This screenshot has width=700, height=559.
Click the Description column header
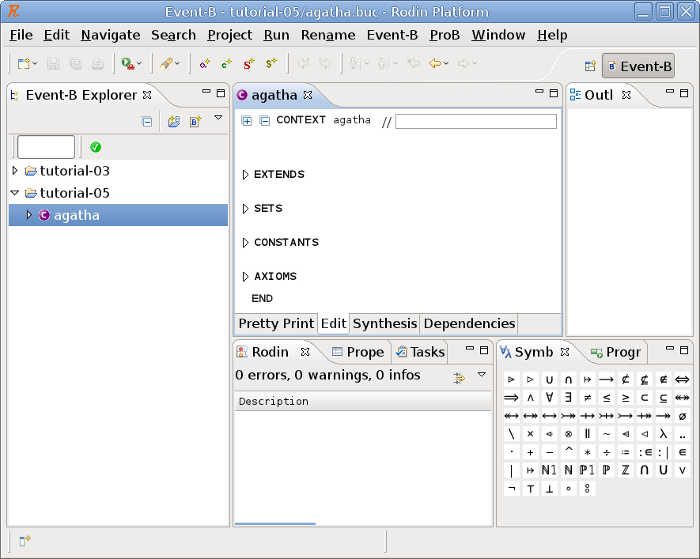[x=363, y=401]
